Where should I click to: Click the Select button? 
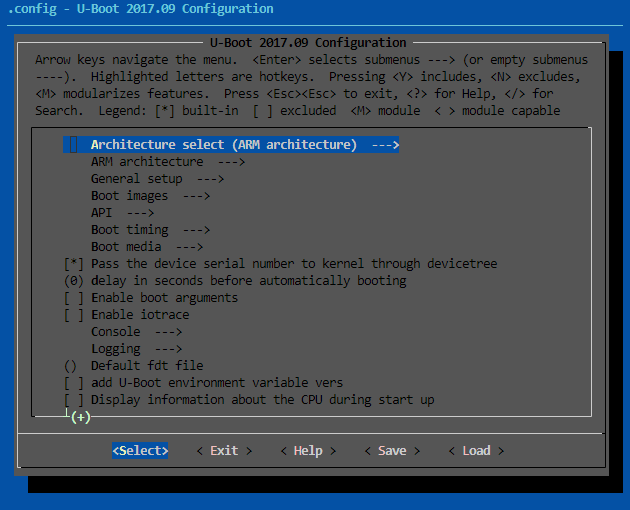pos(140,451)
